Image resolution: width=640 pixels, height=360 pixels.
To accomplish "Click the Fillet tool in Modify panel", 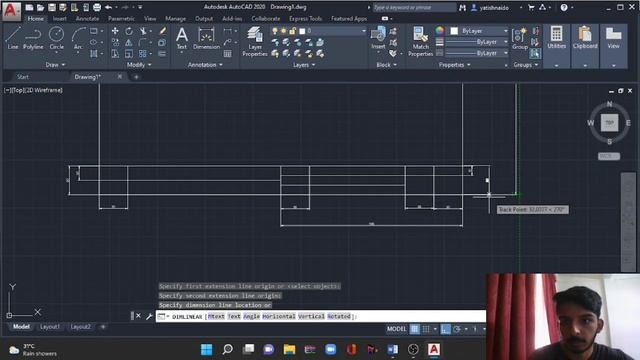I will 143,42.
